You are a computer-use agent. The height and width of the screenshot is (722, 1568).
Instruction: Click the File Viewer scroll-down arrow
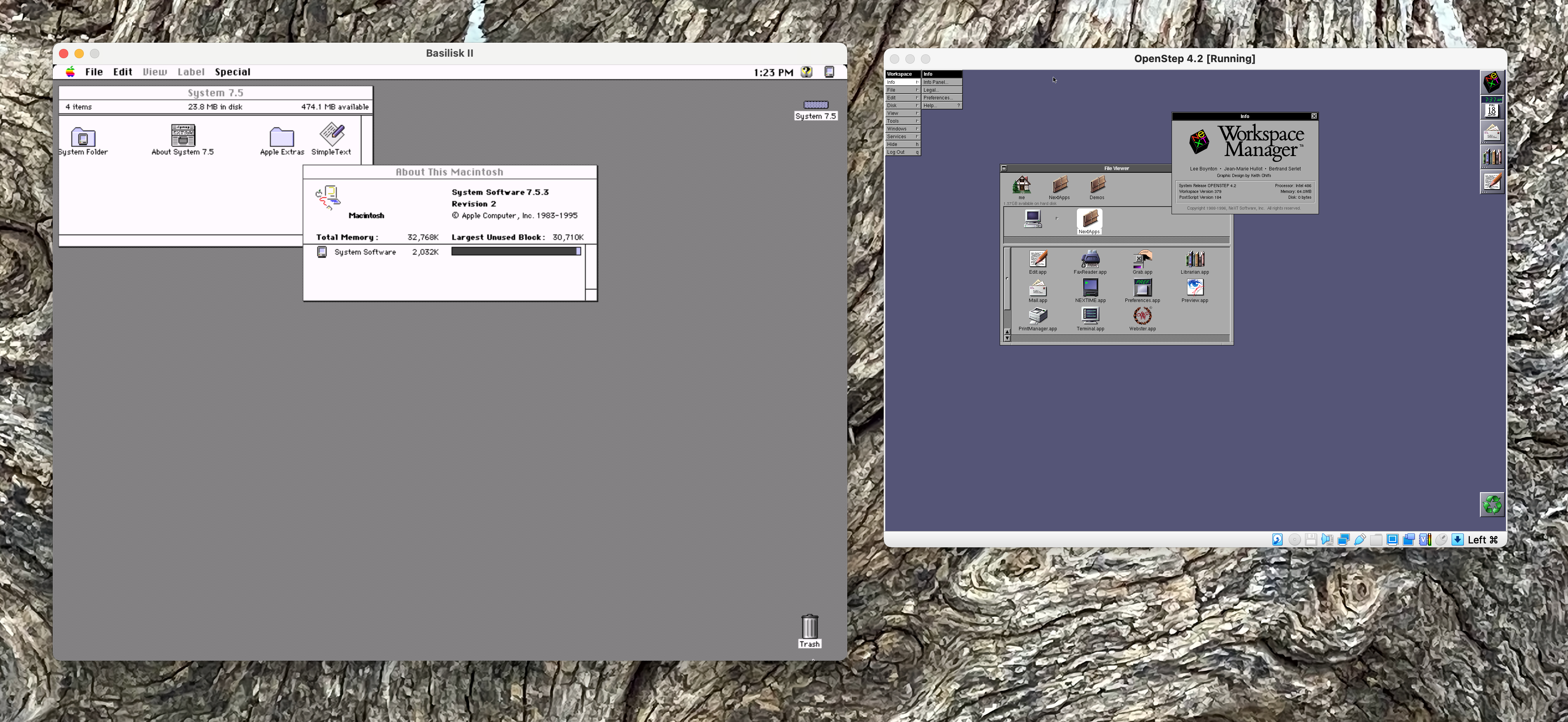coord(1007,338)
